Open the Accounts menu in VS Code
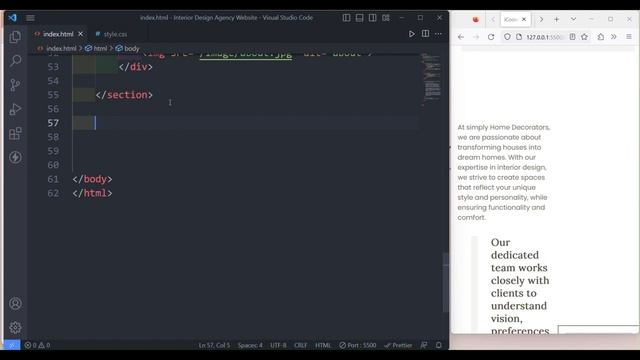 15,303
